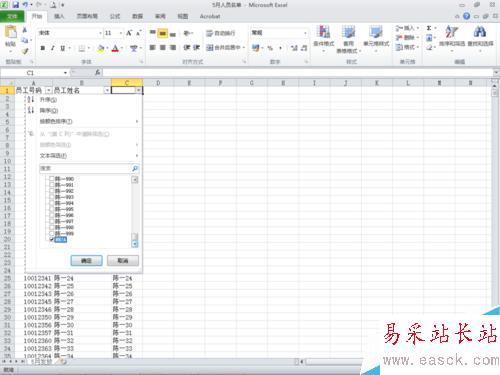Open Sort and Filter menu
Viewport: 500px width, 375px height.
click(452, 38)
